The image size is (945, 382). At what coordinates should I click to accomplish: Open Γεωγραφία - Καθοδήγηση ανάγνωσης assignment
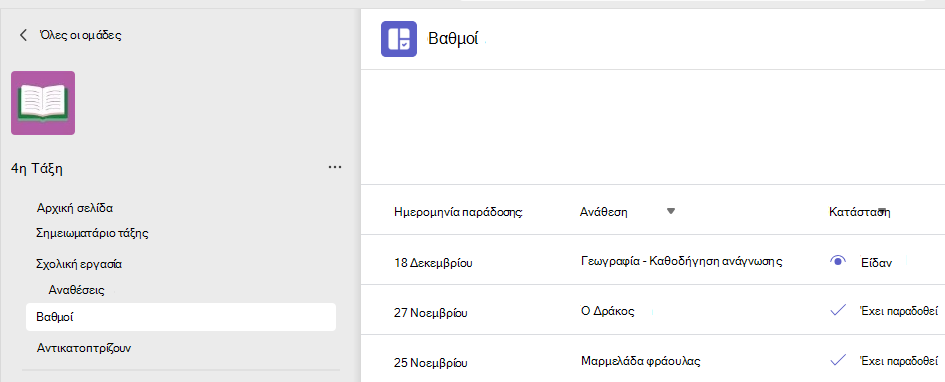pyautogui.click(x=682, y=261)
